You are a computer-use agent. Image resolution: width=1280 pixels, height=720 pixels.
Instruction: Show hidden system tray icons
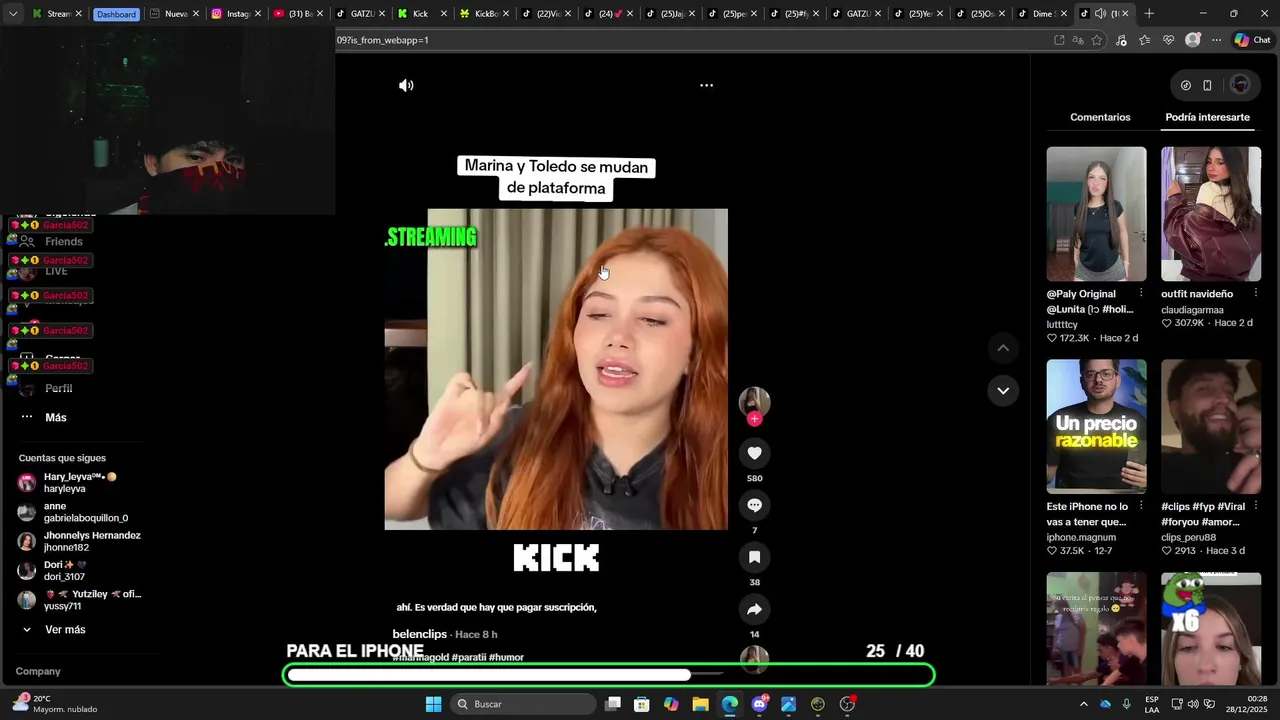pyautogui.click(x=1083, y=704)
